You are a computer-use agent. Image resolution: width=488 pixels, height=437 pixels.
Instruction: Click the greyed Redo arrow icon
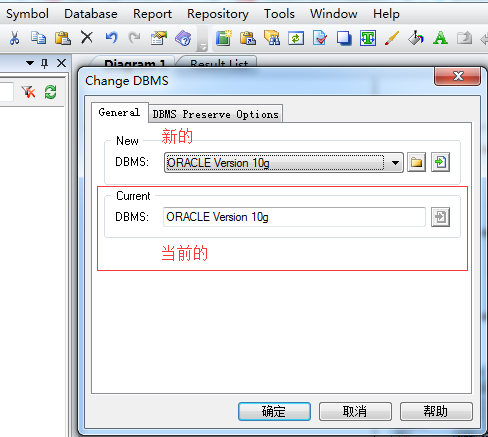(135, 38)
